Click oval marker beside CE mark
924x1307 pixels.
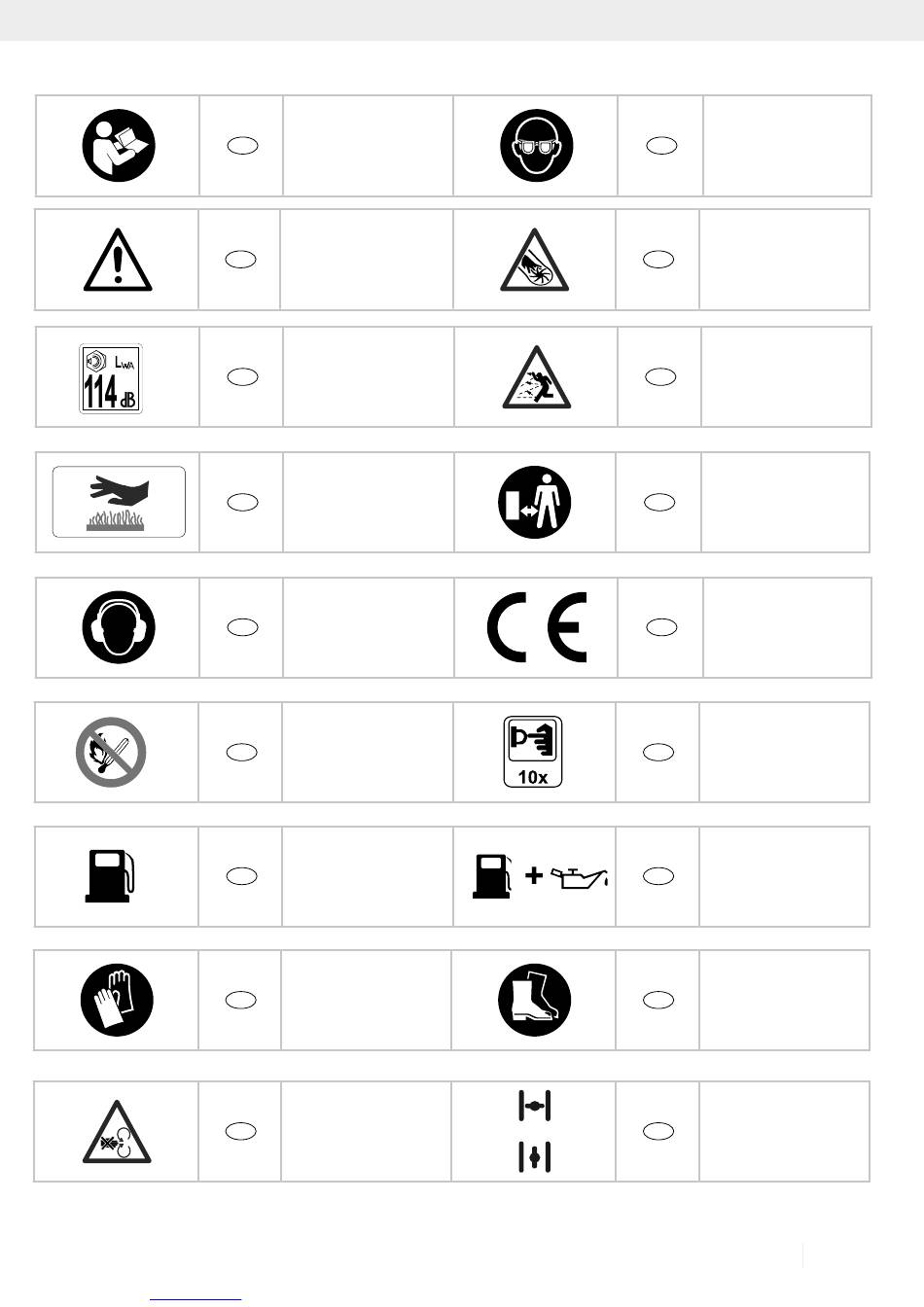click(661, 627)
